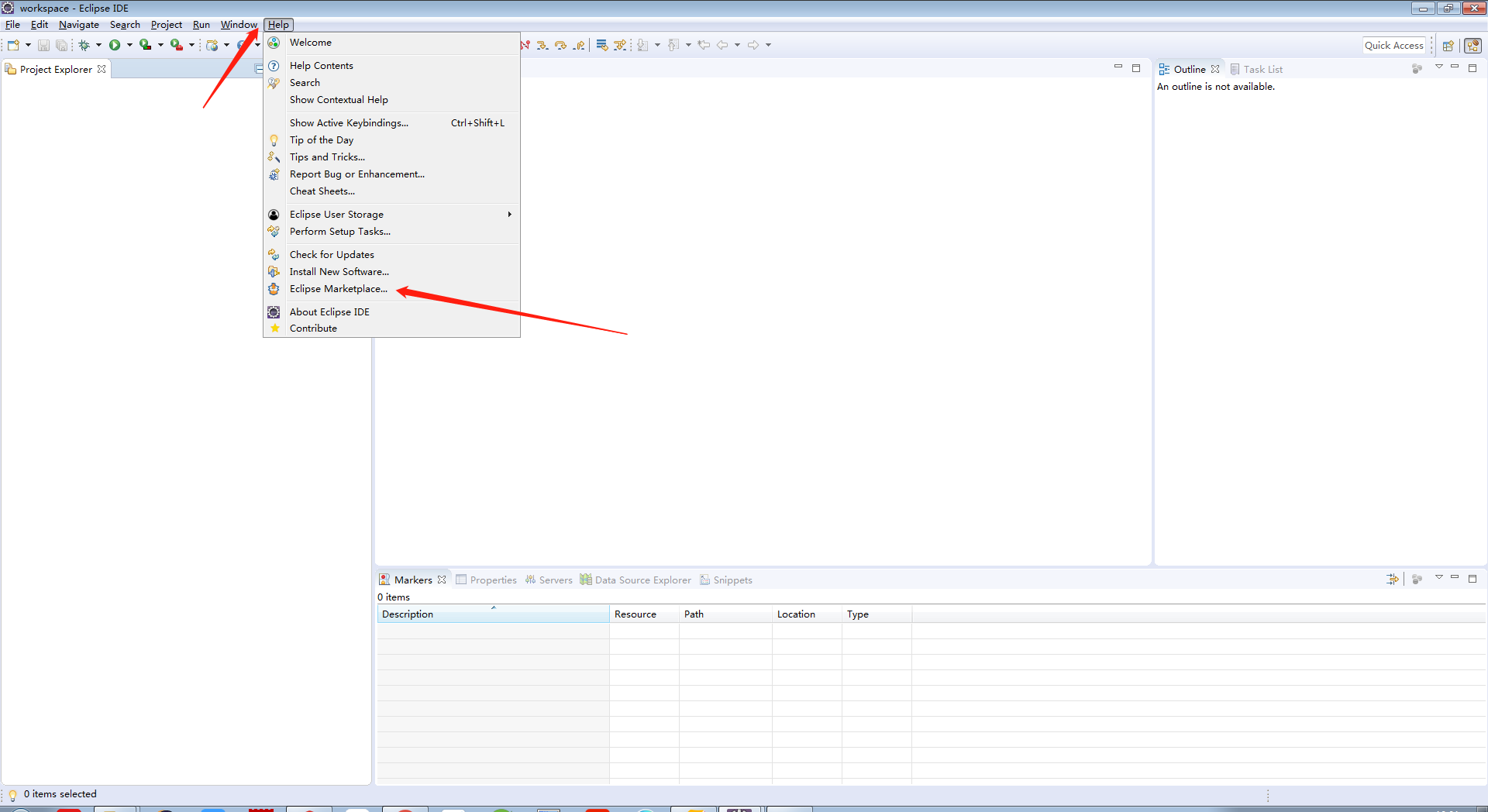1488x812 pixels.
Task: Click the Use Step Filters icon
Action: pos(620,45)
